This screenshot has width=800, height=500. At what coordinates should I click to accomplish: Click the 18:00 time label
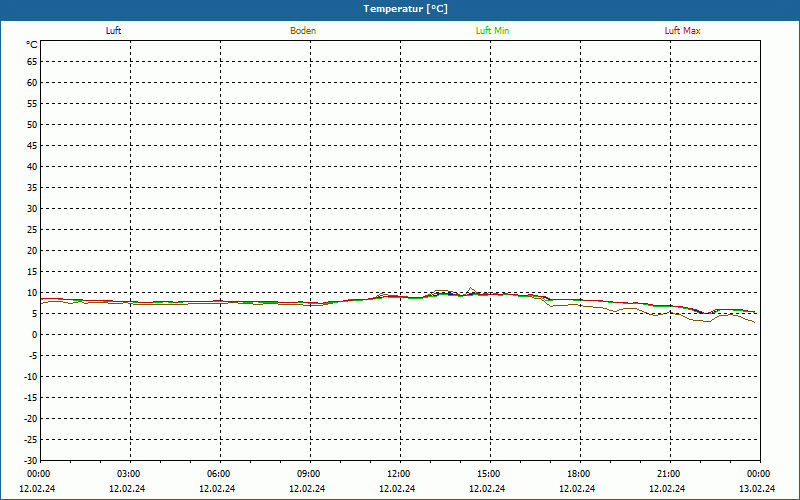[x=579, y=474]
